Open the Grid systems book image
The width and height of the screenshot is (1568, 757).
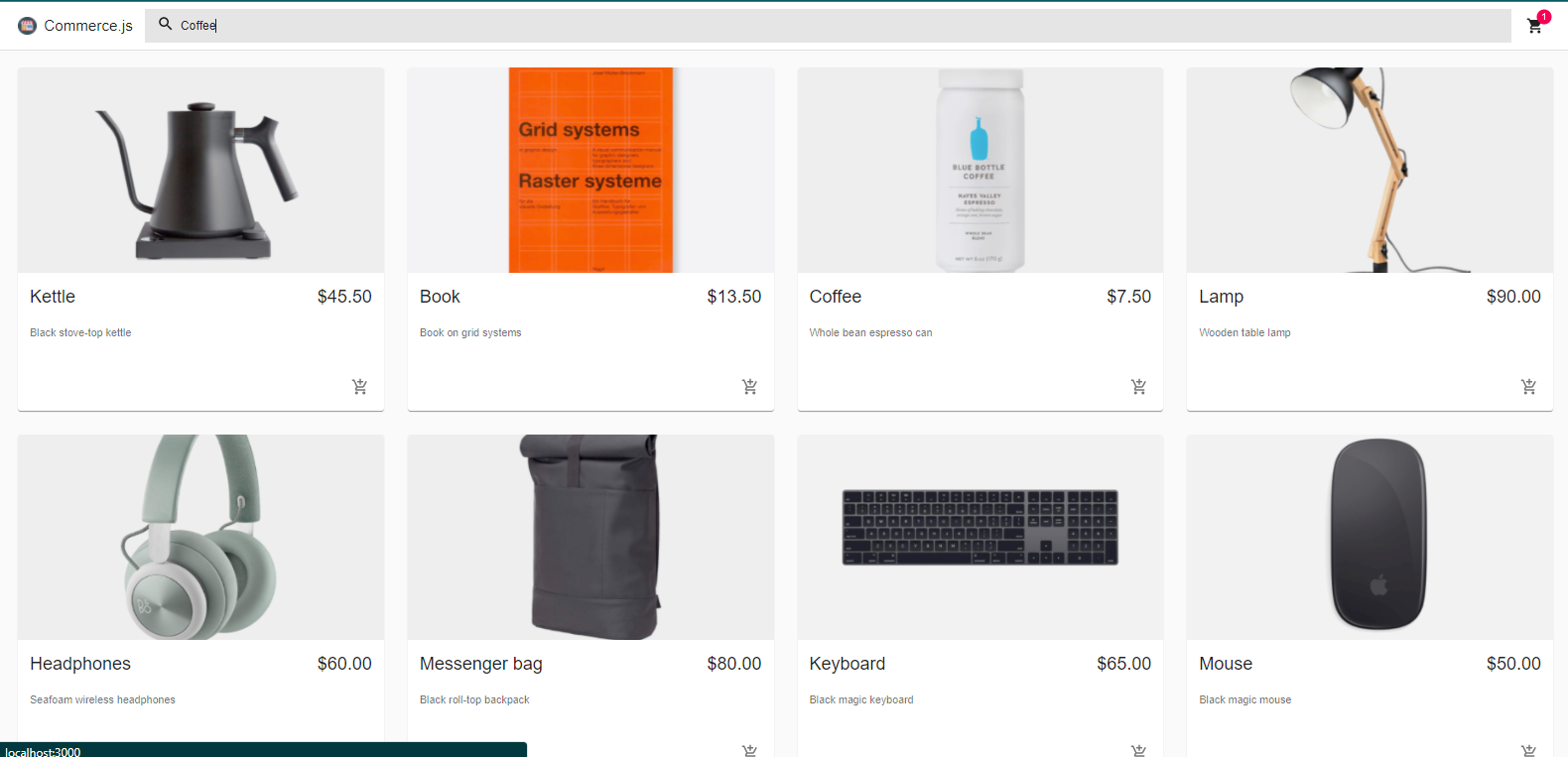tap(590, 170)
